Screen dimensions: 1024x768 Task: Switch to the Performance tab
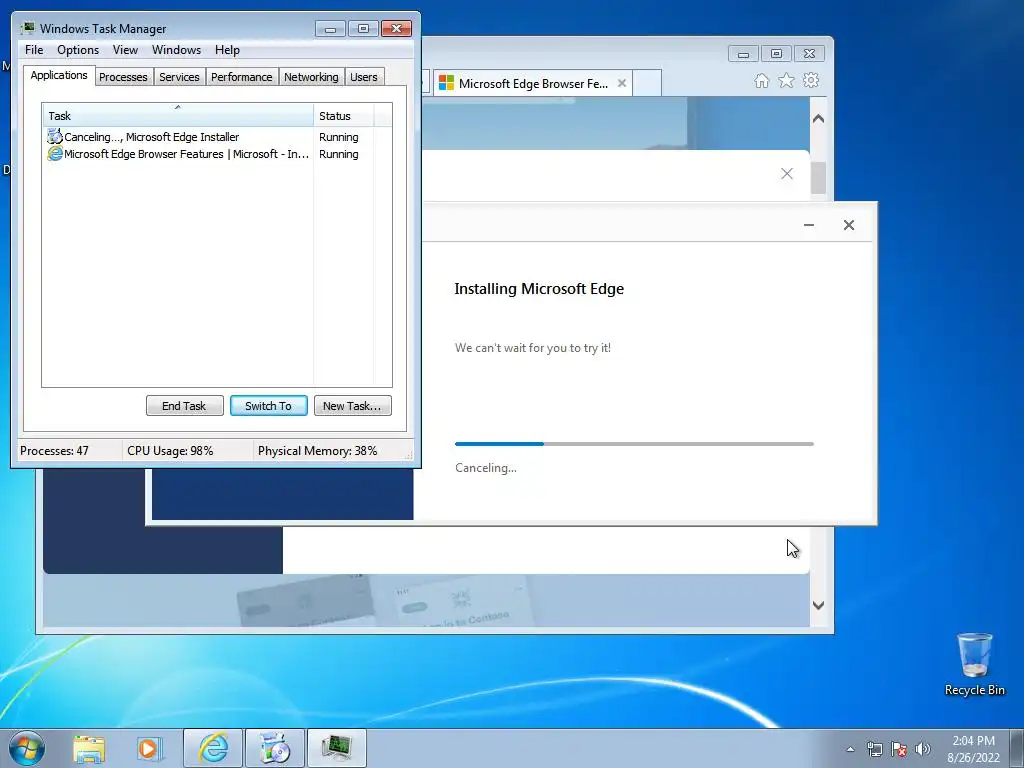[242, 77]
